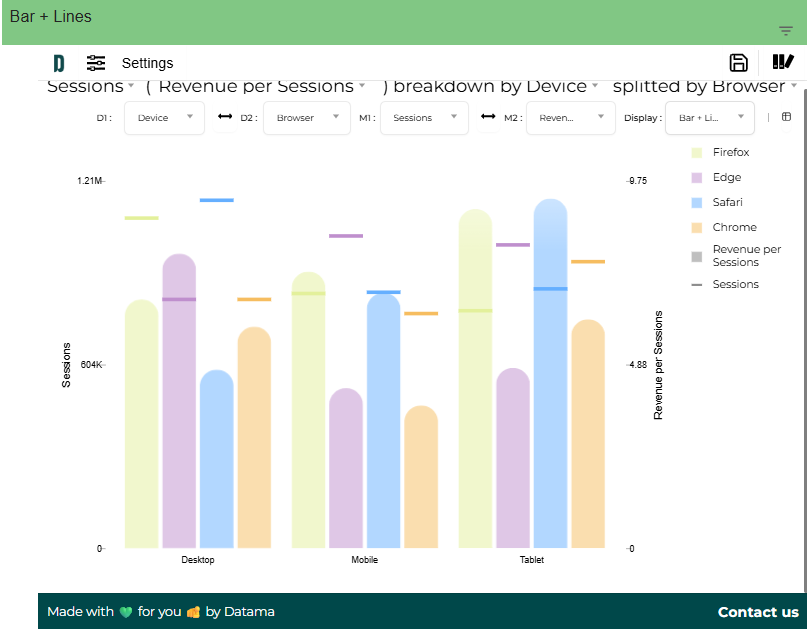The image size is (807, 629).
Task: Open the Settings menu item
Action: [x=147, y=62]
